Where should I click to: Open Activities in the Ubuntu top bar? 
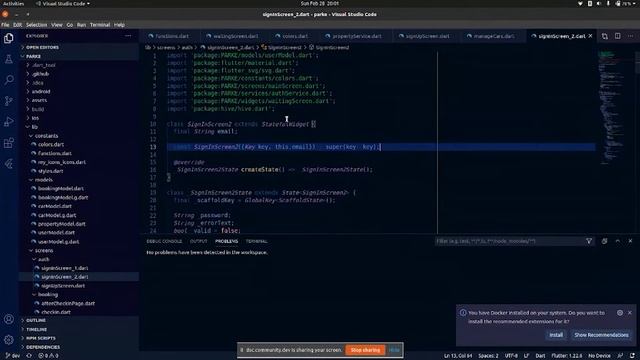(x=13, y=4)
